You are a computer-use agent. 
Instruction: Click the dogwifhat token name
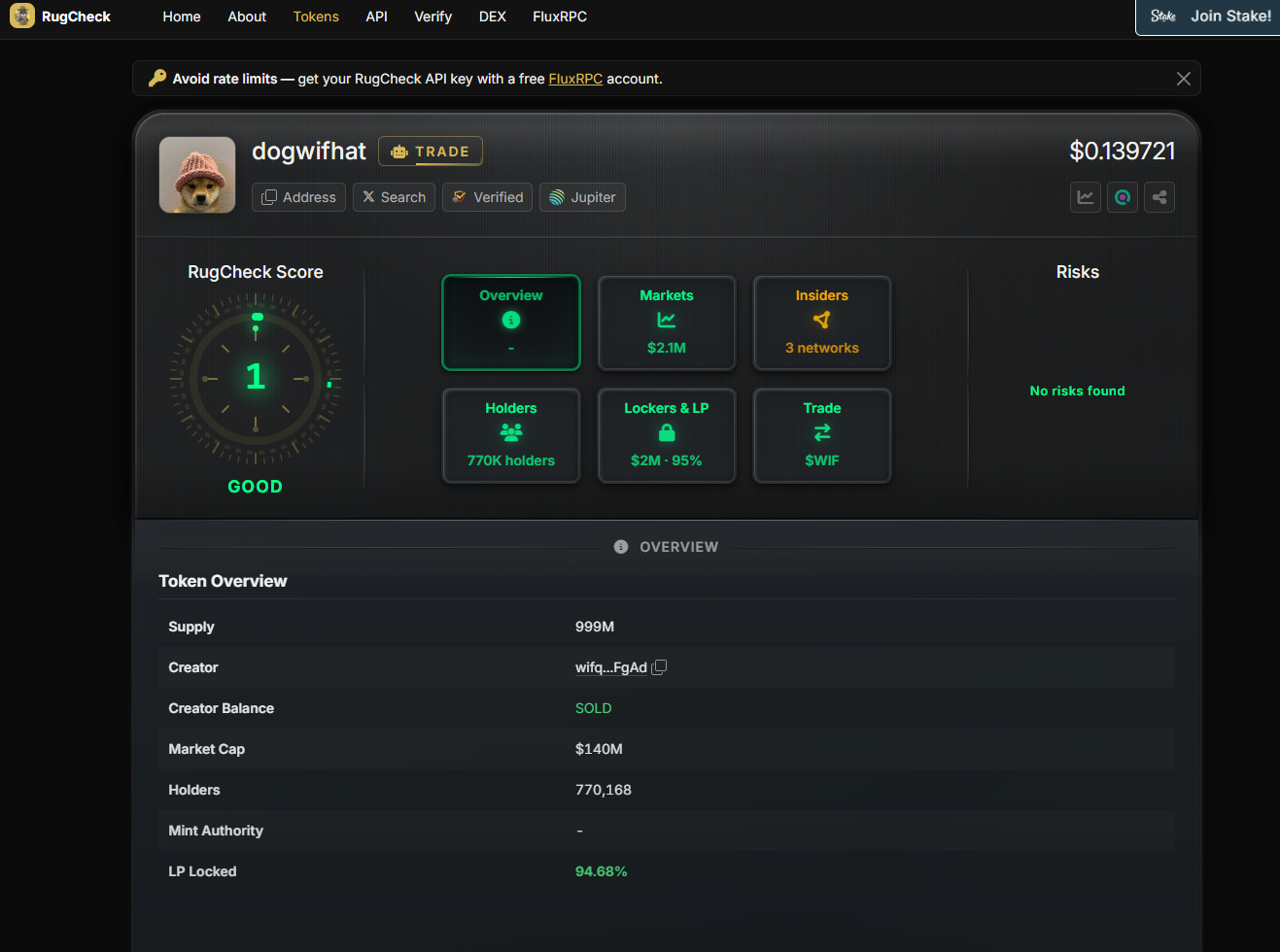(x=309, y=152)
